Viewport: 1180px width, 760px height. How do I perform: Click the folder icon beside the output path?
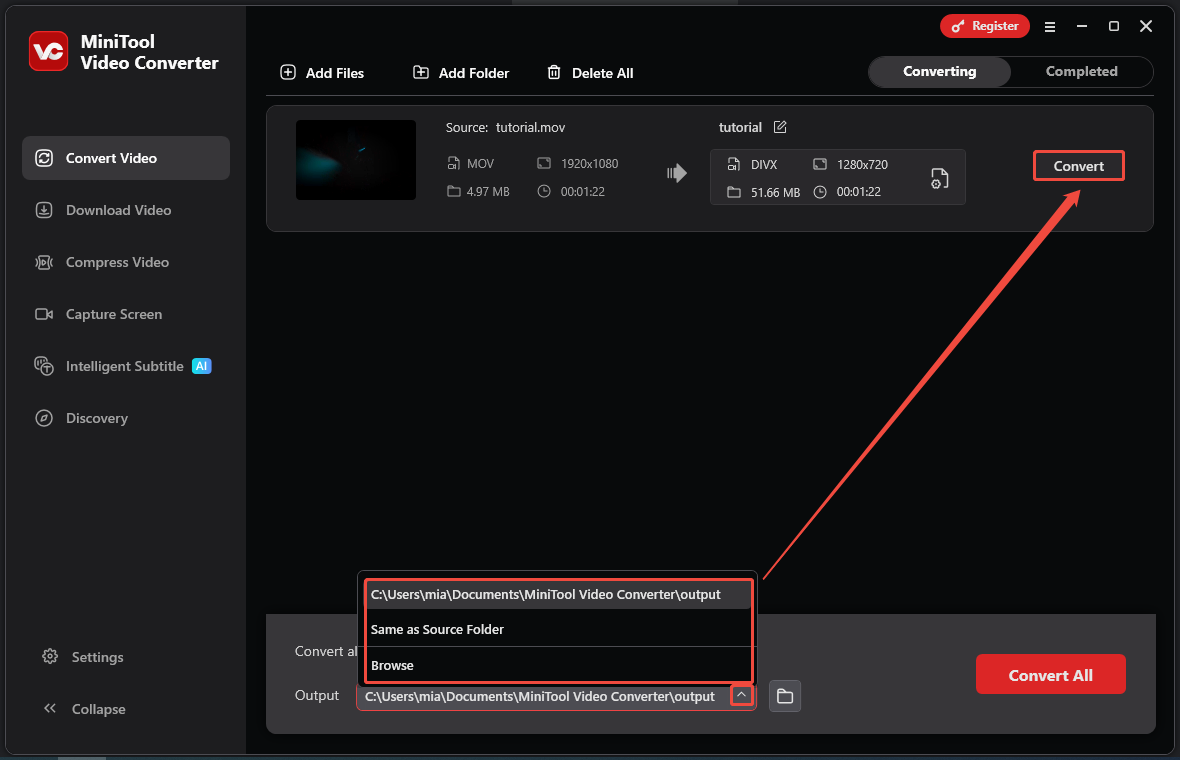(784, 696)
